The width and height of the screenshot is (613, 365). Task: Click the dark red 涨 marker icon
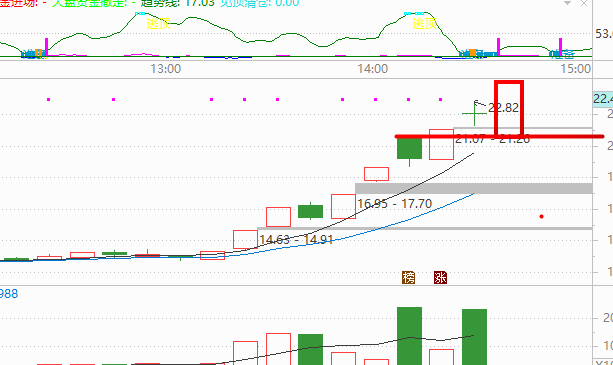(440, 277)
